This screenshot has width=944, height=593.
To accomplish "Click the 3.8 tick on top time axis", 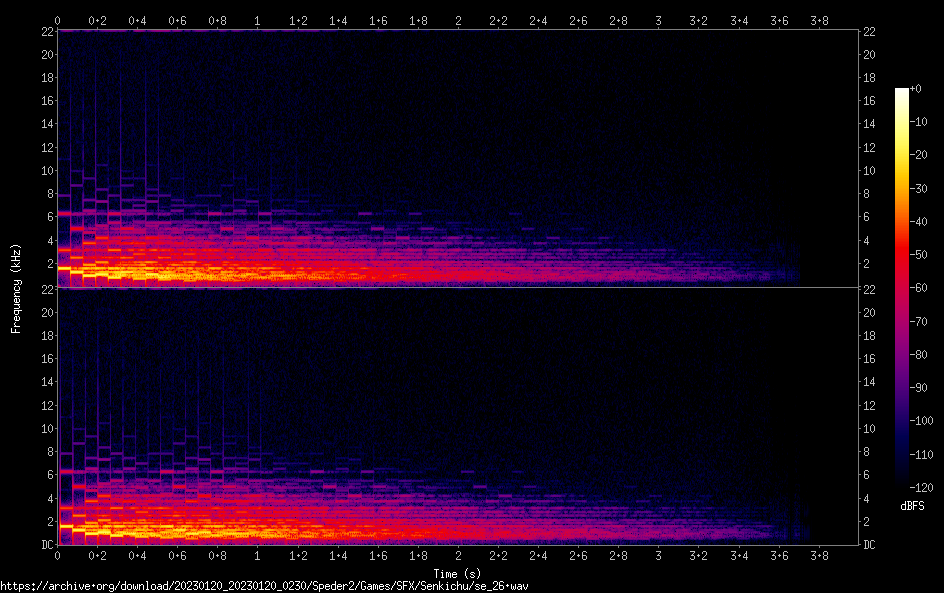I will point(818,20).
